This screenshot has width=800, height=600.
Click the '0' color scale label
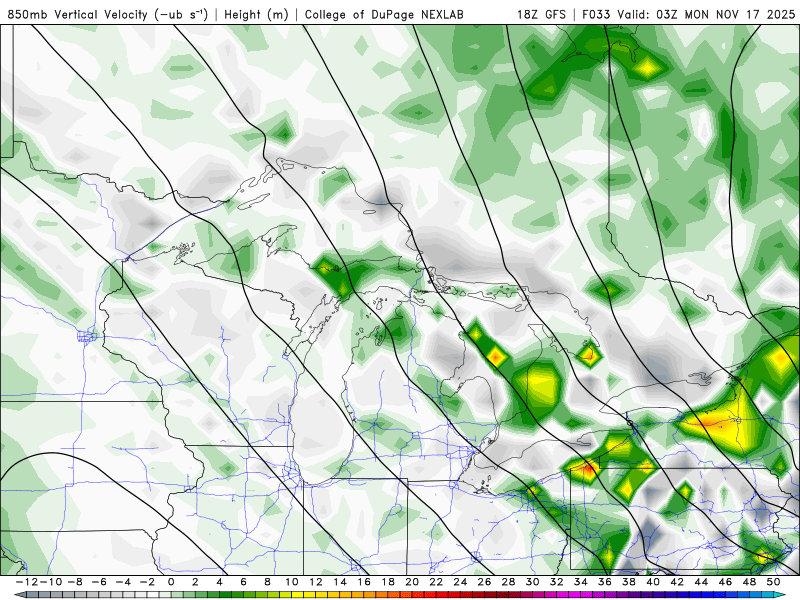(171, 582)
